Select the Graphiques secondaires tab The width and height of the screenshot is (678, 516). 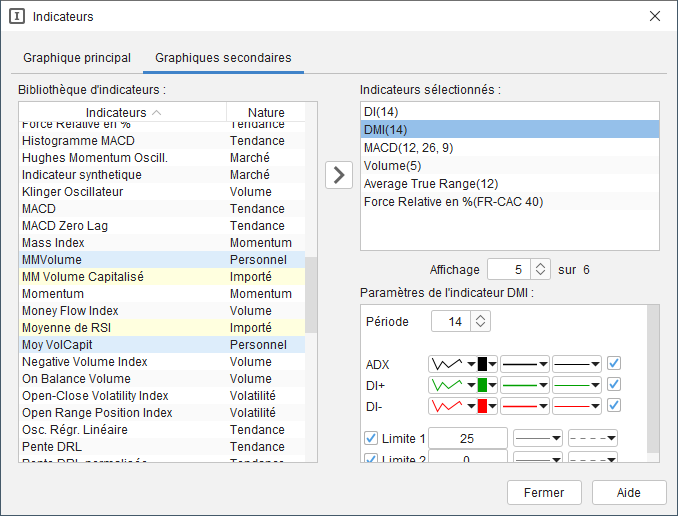(223, 58)
